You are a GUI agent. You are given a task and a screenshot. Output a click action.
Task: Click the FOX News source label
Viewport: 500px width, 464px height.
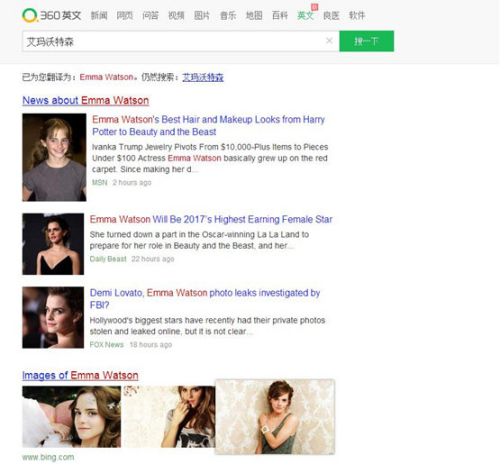[107, 345]
